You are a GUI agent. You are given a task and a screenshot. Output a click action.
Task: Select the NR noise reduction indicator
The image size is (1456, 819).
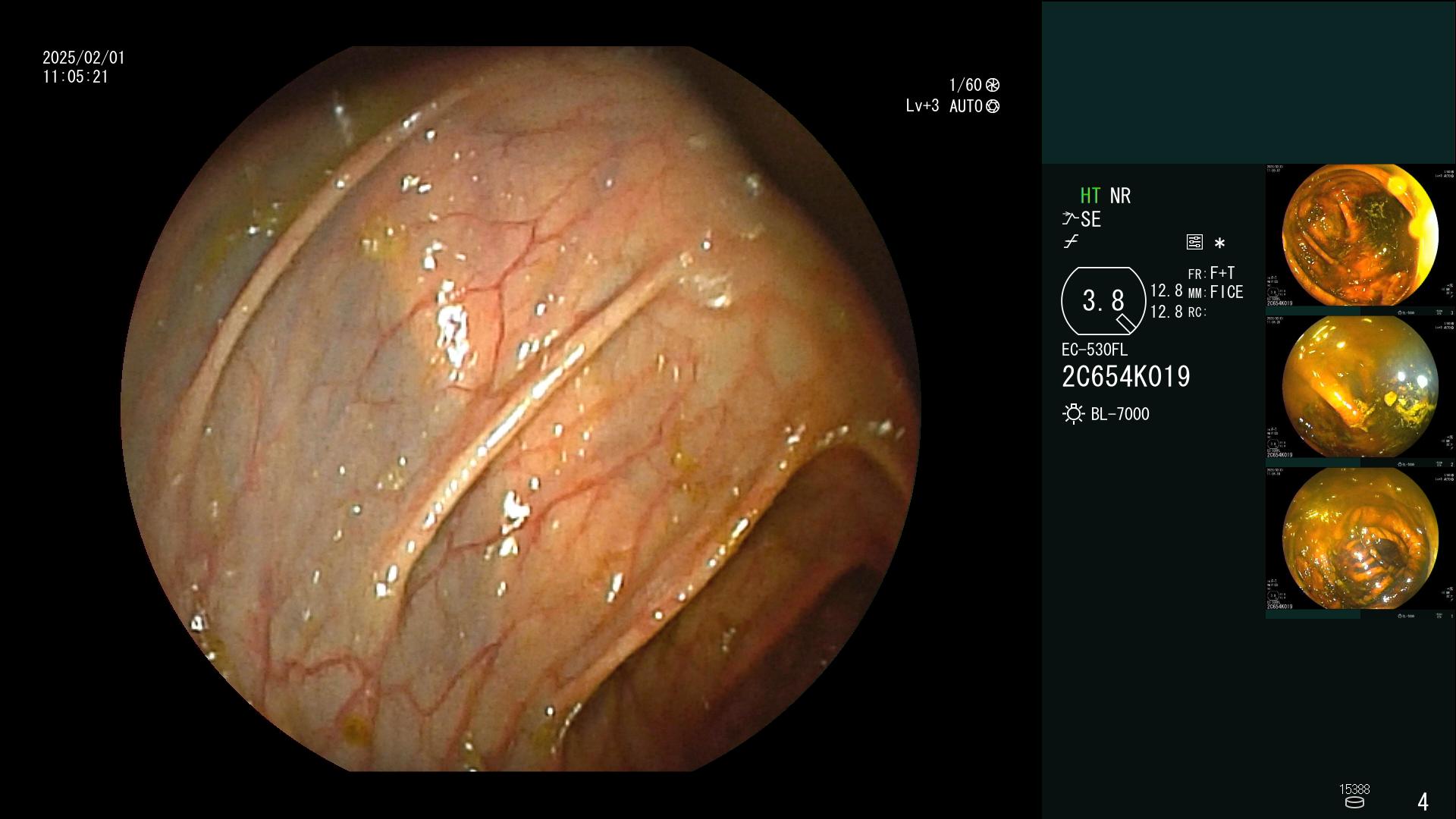pyautogui.click(x=1120, y=196)
